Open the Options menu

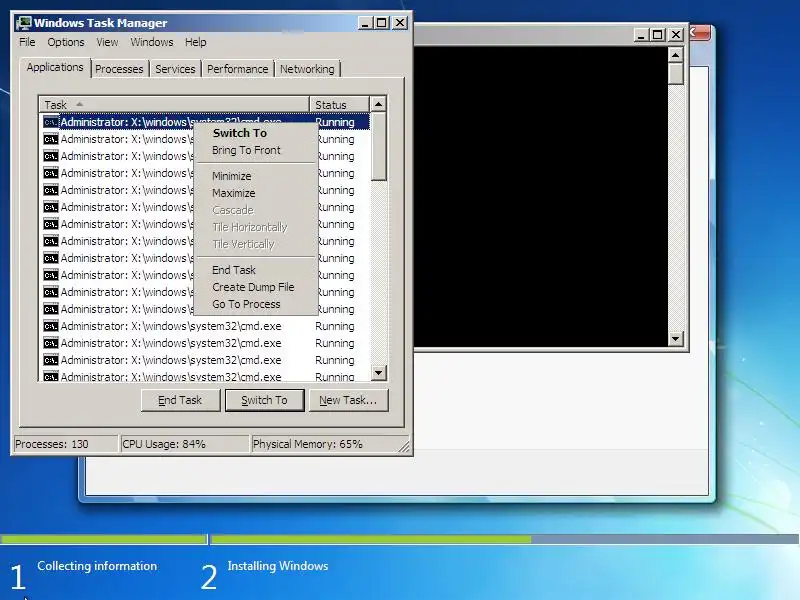(66, 42)
